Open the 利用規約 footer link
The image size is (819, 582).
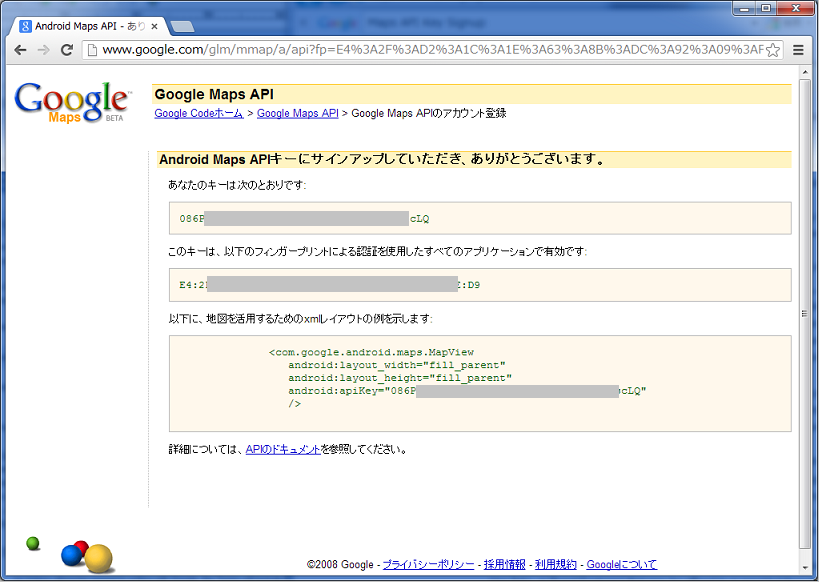(556, 564)
